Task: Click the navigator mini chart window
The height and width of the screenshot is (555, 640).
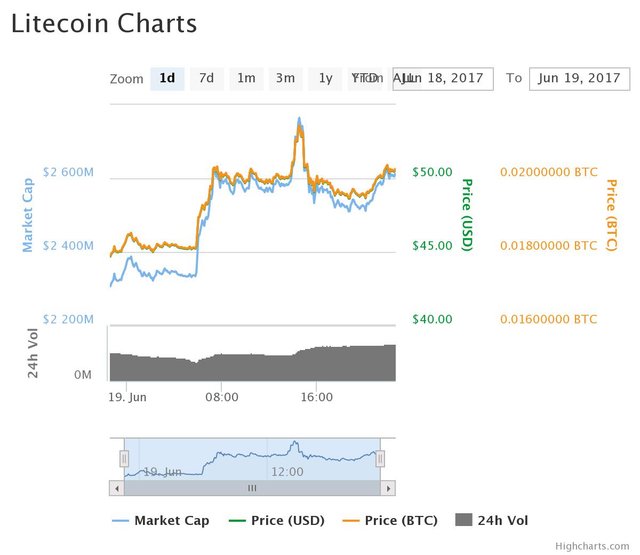Action: (252, 460)
